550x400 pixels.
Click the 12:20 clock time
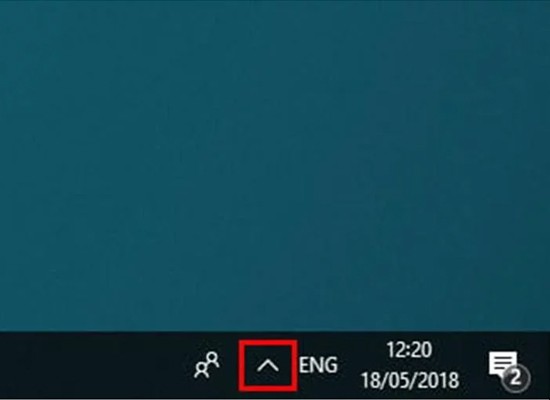click(409, 350)
